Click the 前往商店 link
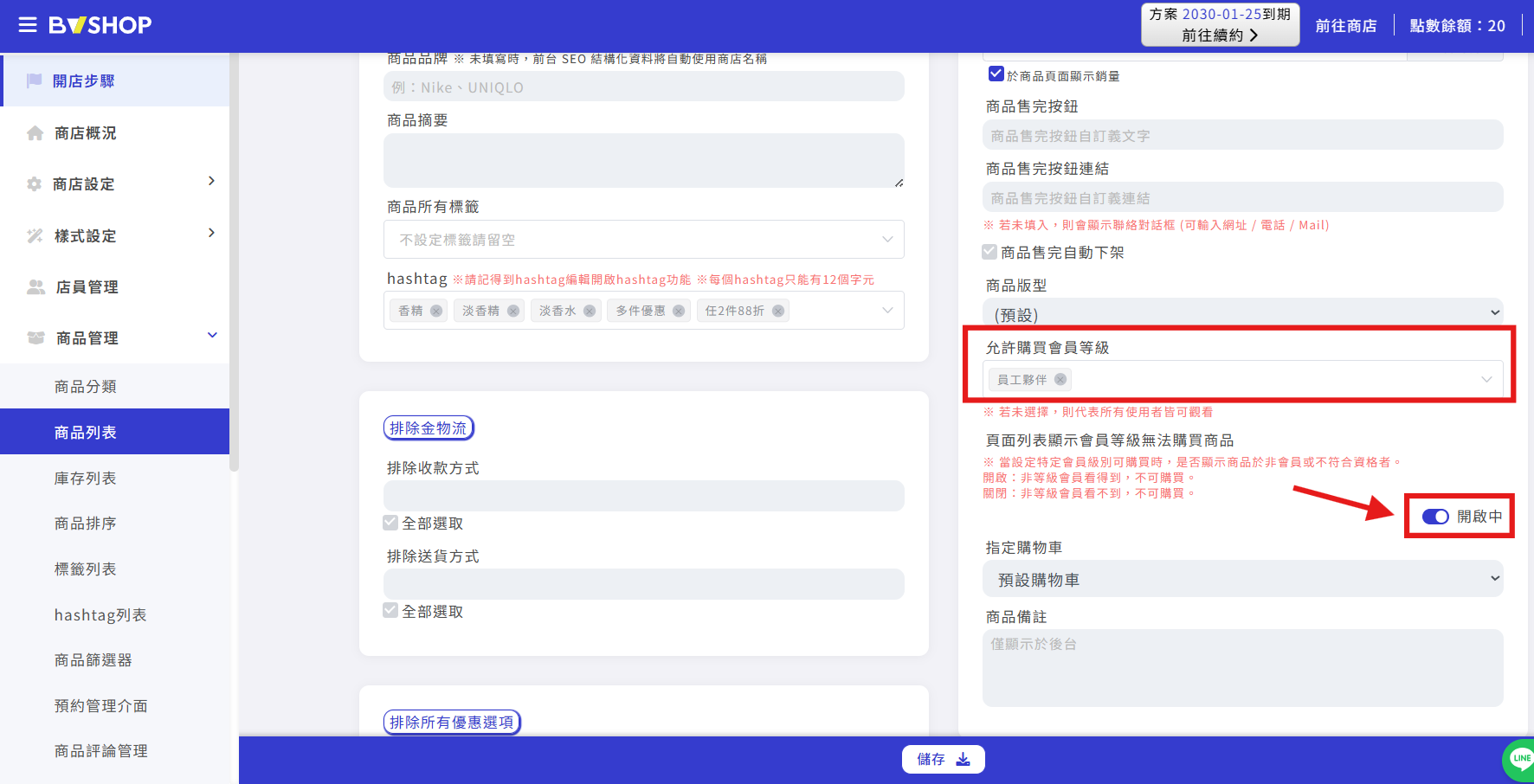 (1346, 26)
